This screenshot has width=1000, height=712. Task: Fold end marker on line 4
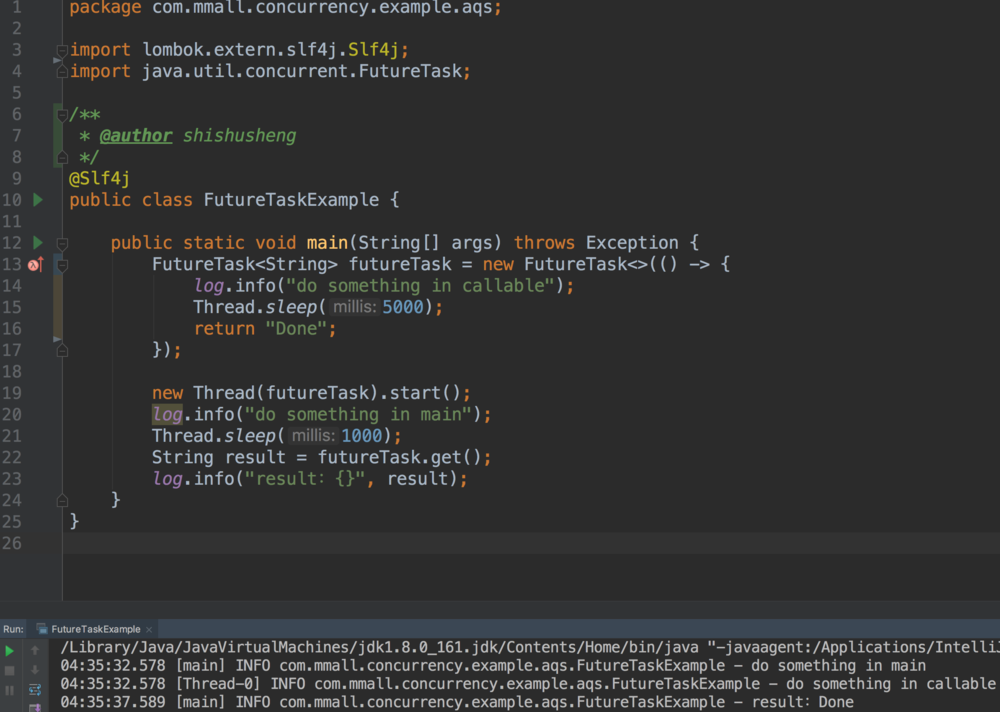click(x=62, y=72)
